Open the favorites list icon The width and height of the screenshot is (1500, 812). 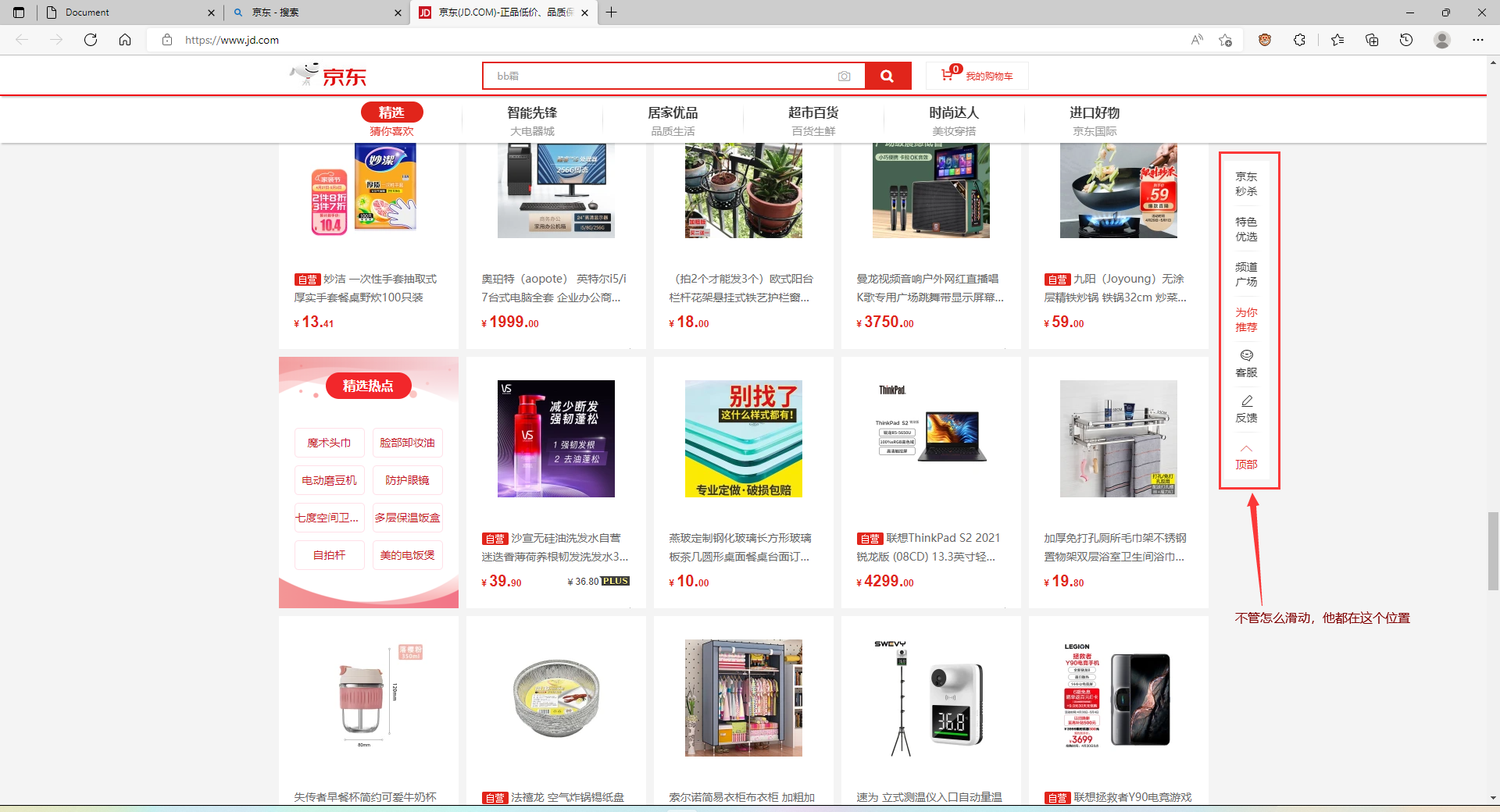click(1337, 40)
